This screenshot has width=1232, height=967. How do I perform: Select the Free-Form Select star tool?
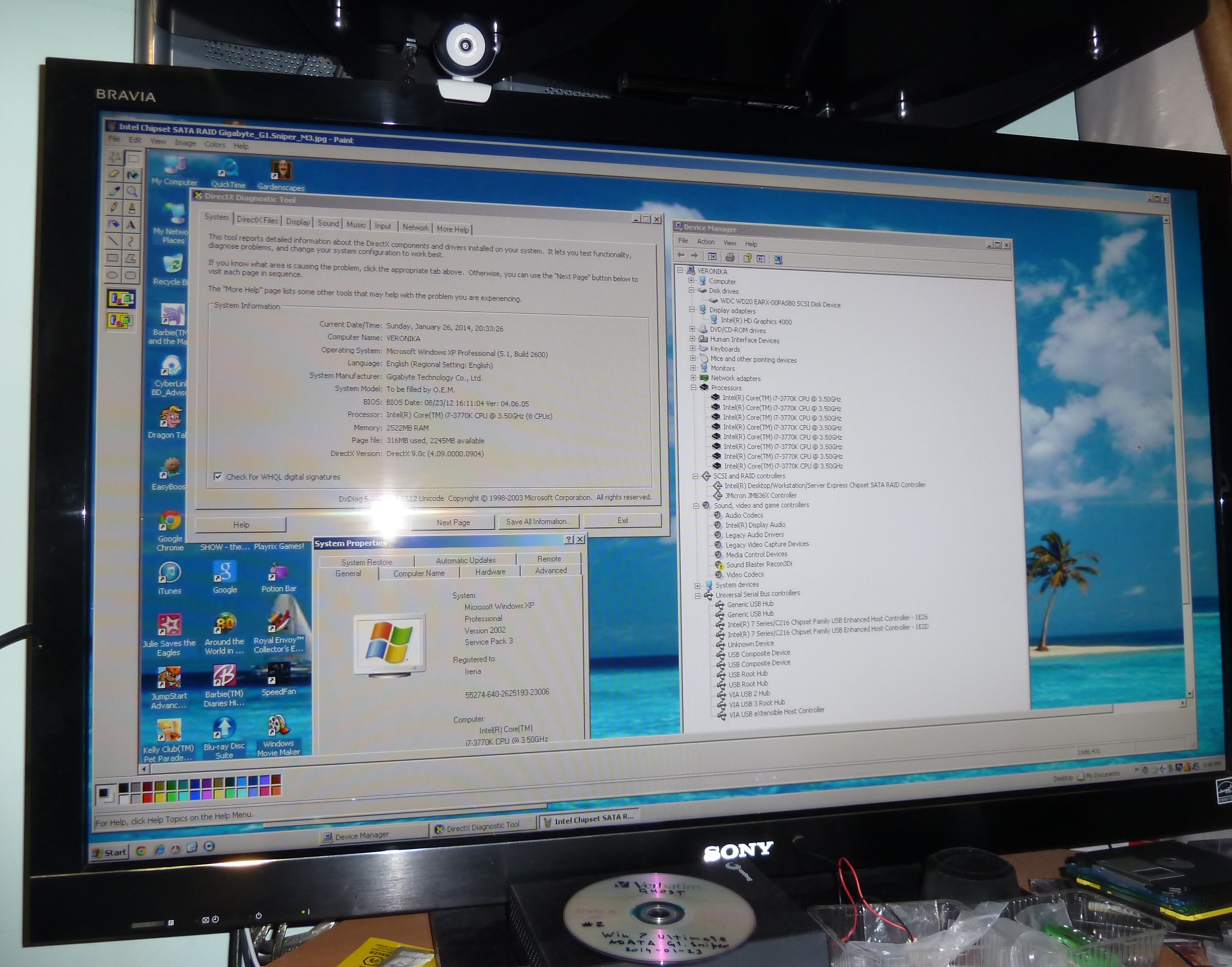pos(115,156)
